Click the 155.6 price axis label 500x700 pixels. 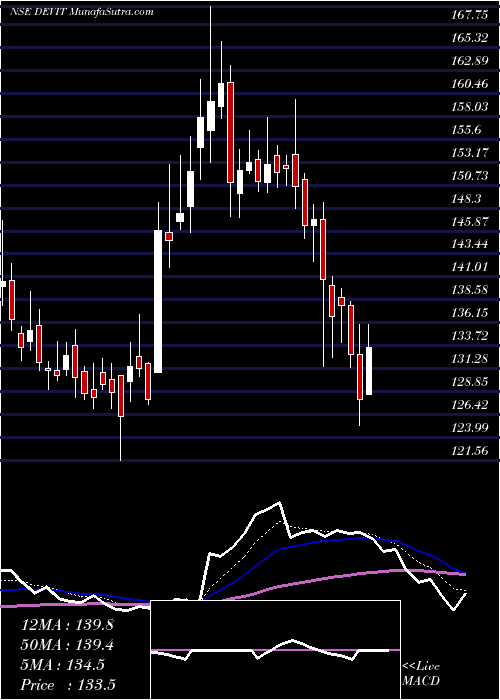click(x=467, y=130)
